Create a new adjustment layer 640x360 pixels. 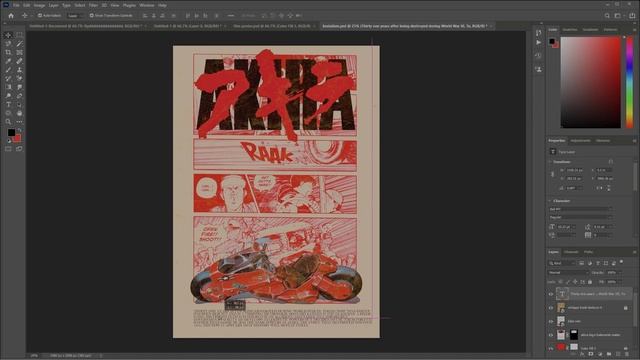point(600,354)
